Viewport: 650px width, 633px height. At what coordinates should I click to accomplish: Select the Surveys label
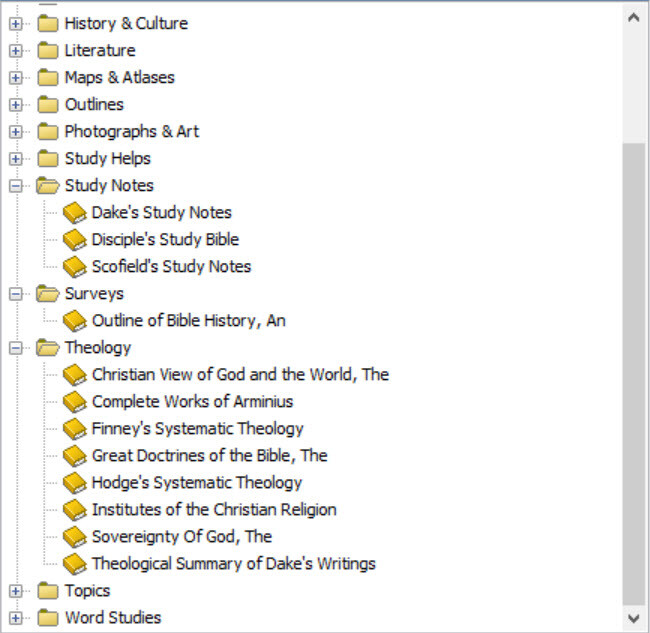tap(94, 294)
